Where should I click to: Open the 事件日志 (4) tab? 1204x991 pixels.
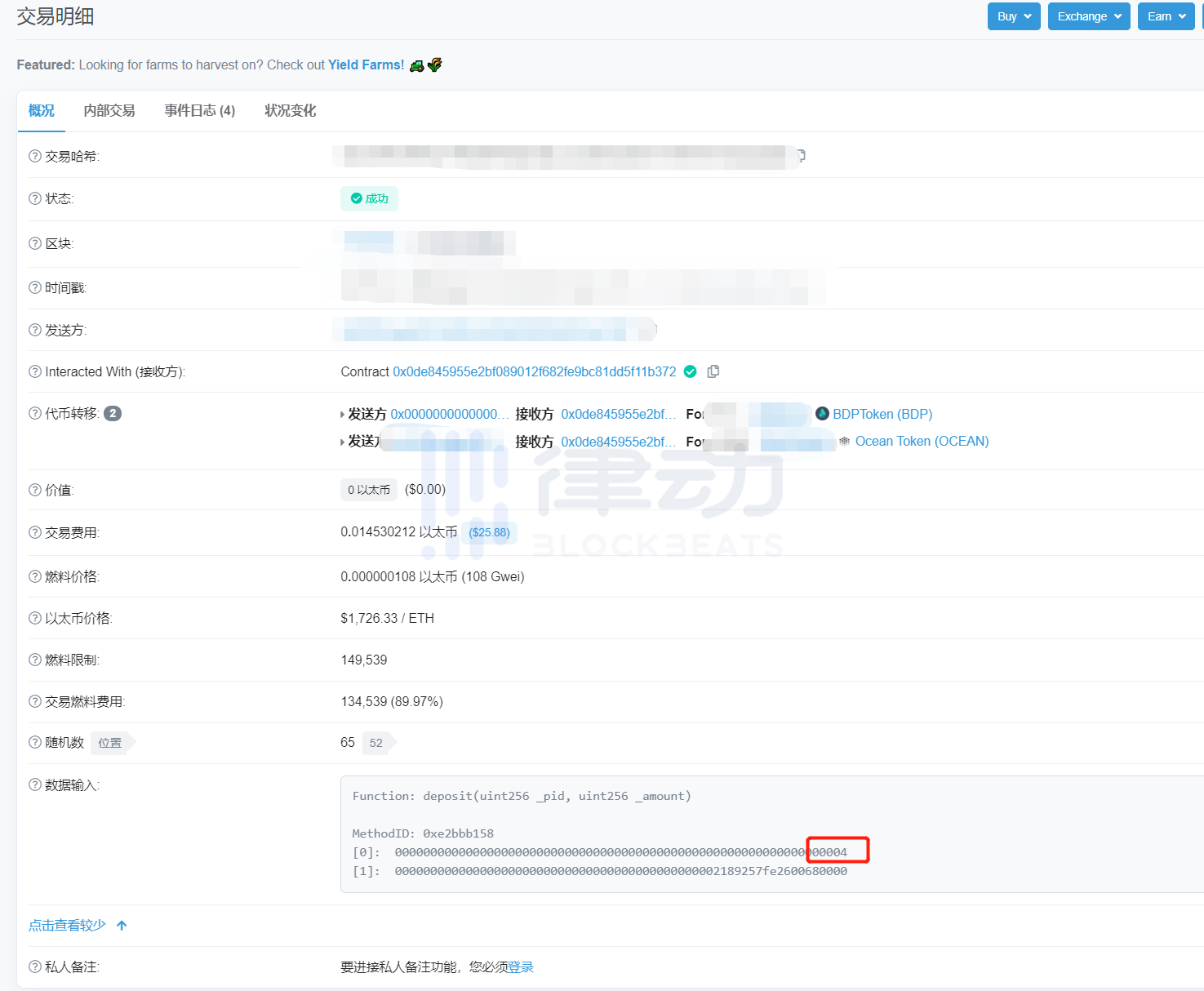click(200, 110)
